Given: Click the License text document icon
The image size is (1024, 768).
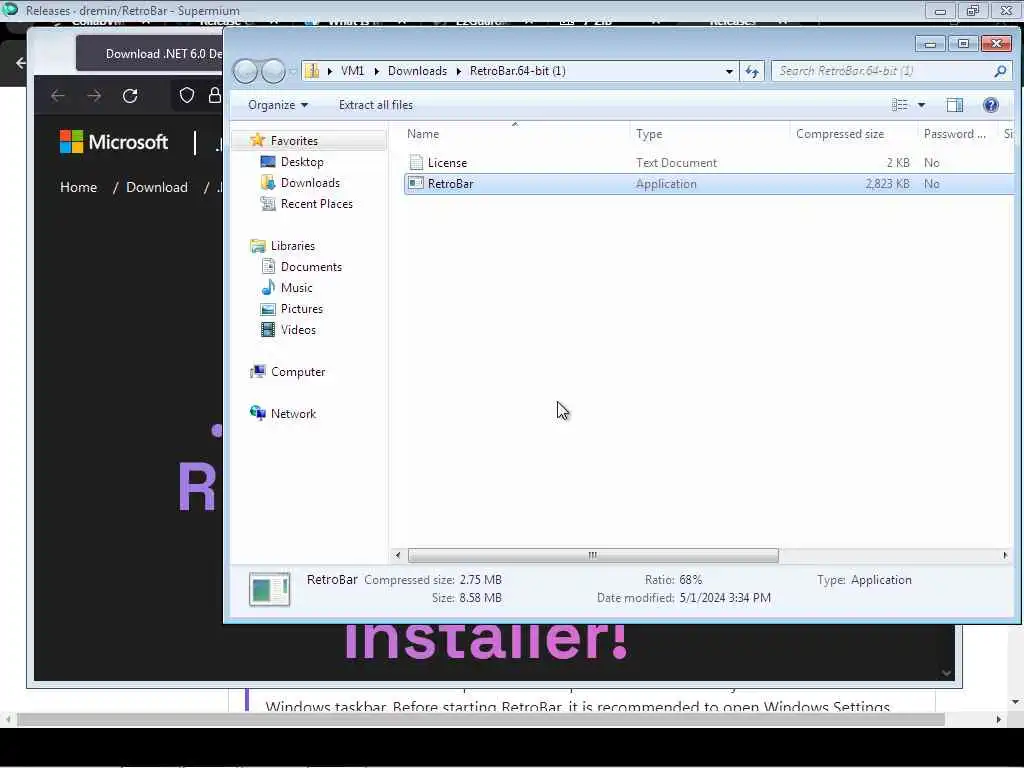Looking at the screenshot, I should coord(416,163).
